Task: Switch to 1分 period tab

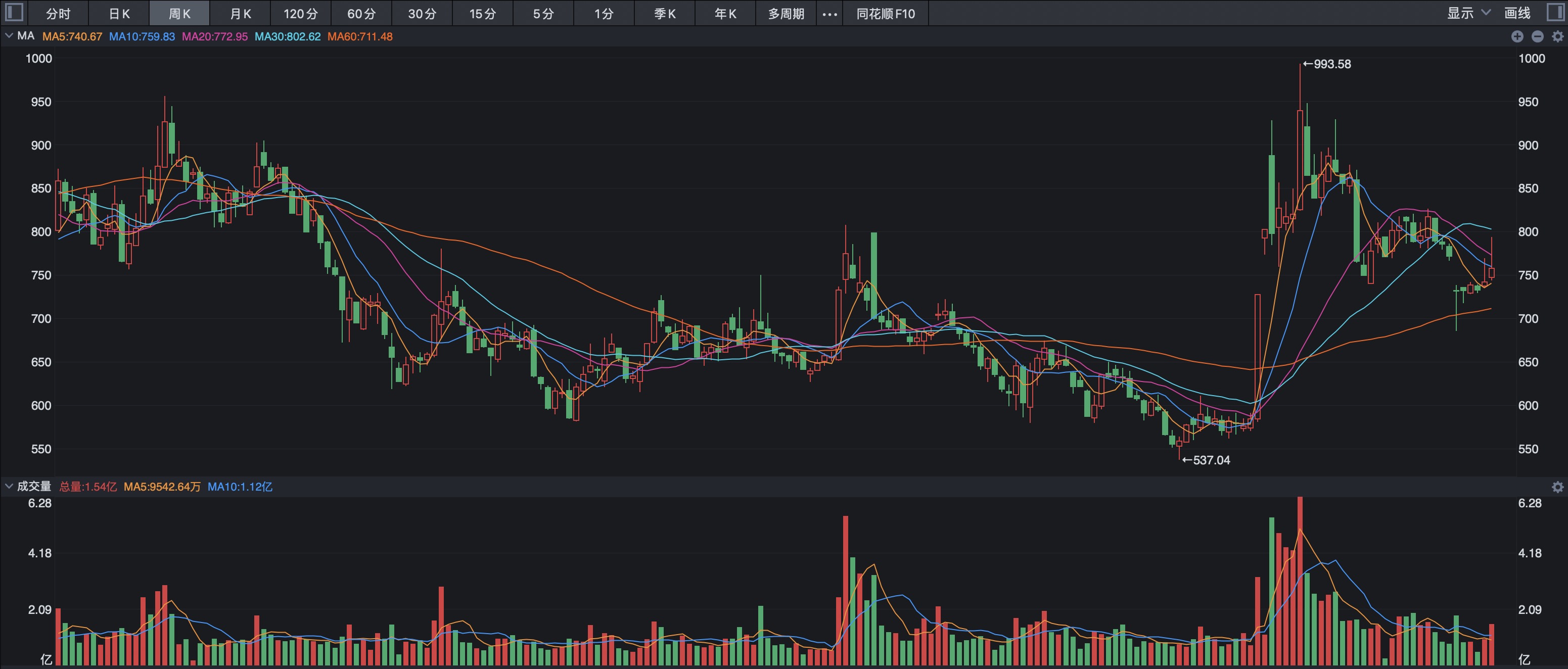Action: [x=604, y=14]
